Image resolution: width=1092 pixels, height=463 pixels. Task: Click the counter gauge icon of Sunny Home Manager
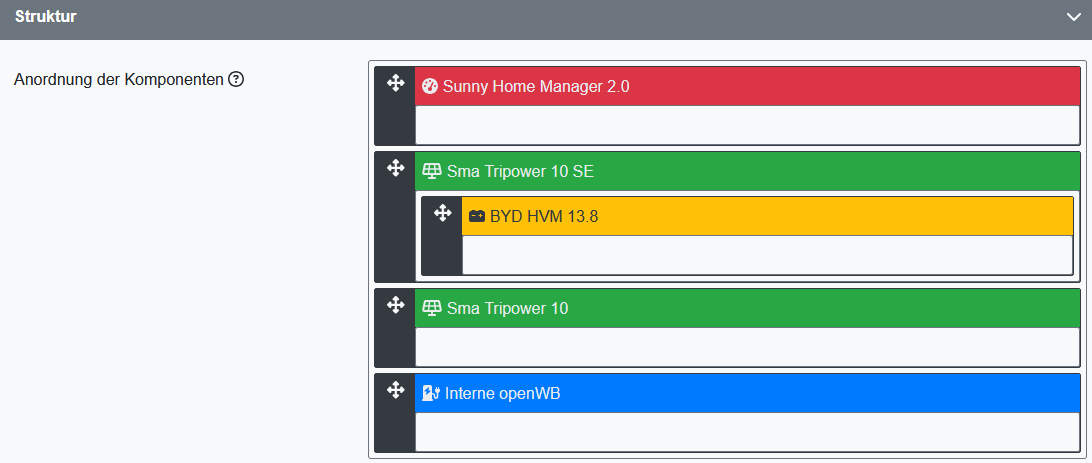click(430, 87)
